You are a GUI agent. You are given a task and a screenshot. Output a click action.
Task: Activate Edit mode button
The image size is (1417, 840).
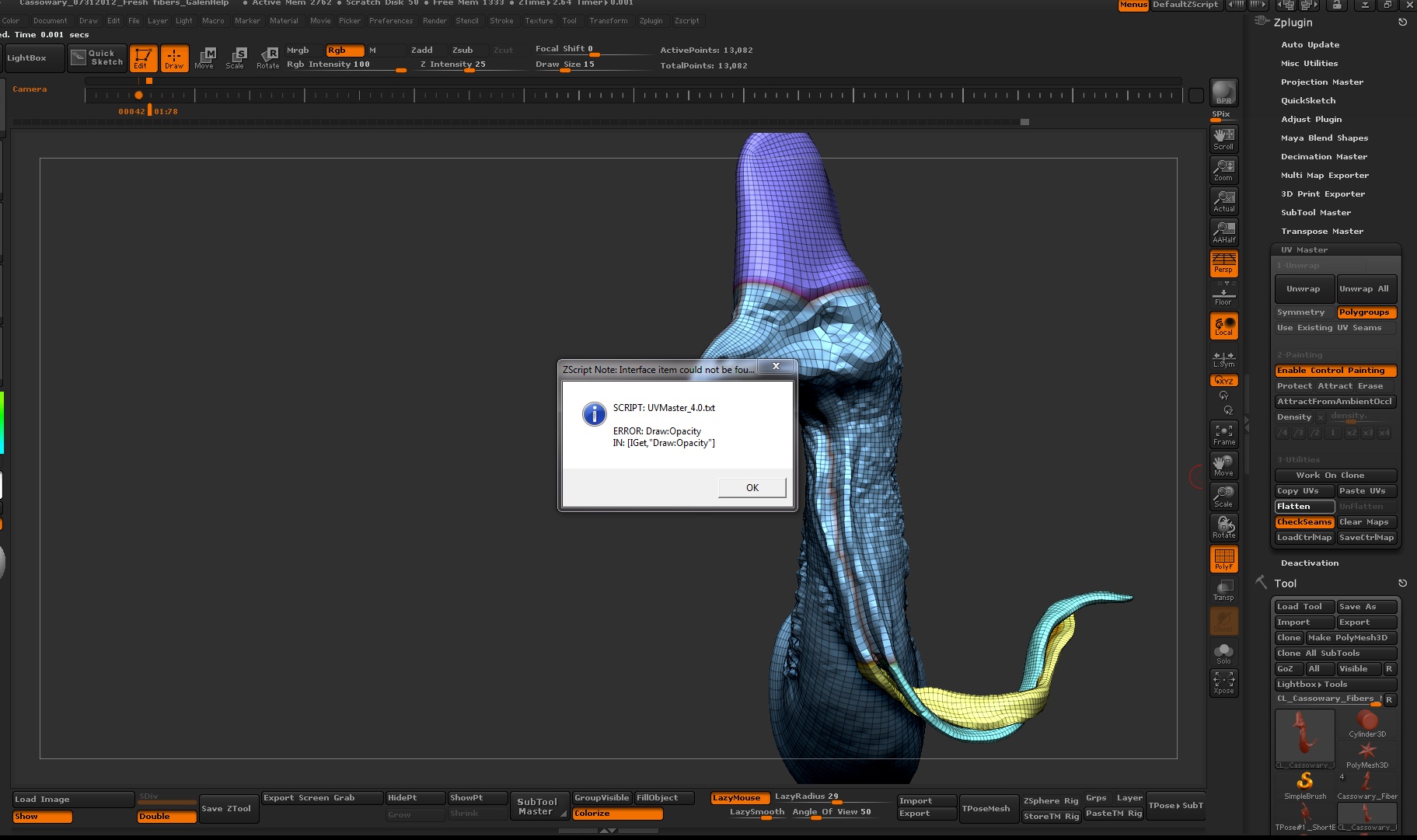(143, 58)
